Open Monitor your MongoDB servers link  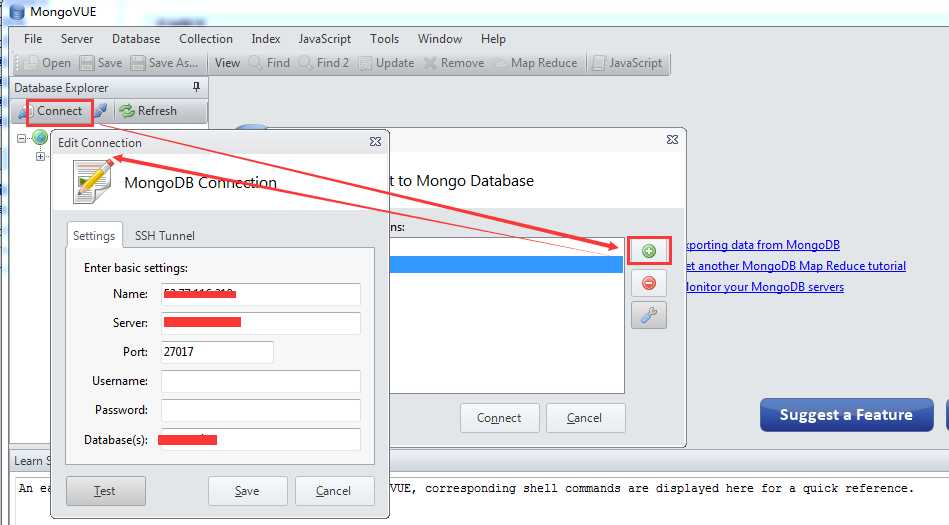pyautogui.click(x=765, y=287)
